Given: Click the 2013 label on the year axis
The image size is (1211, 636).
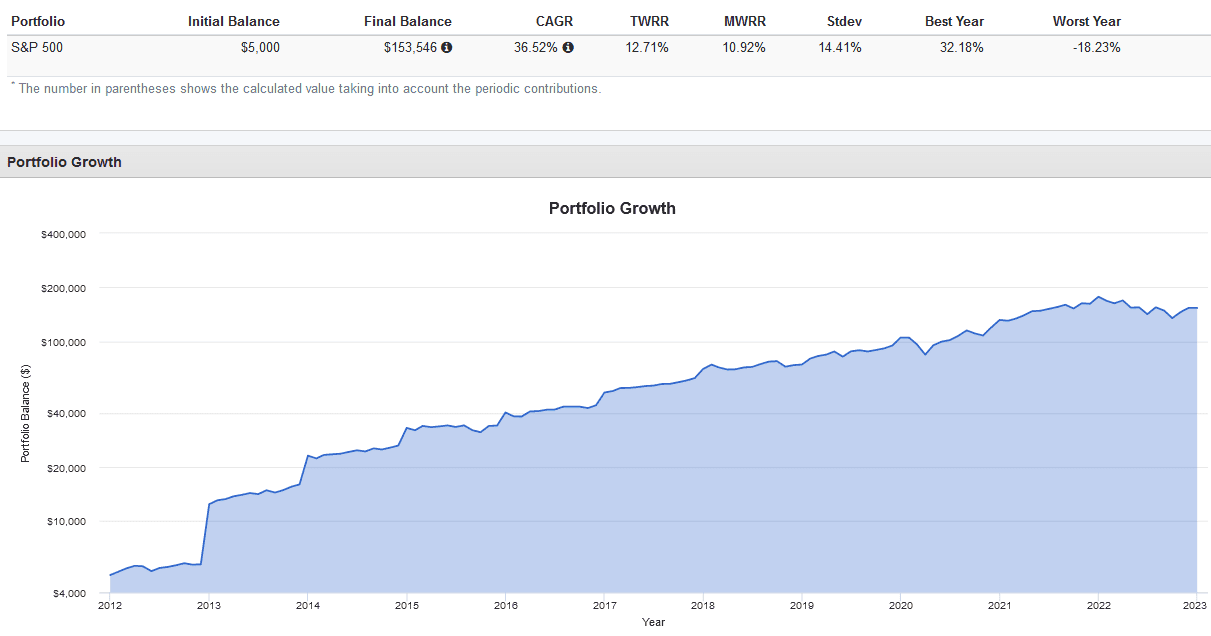Looking at the screenshot, I should [208, 605].
